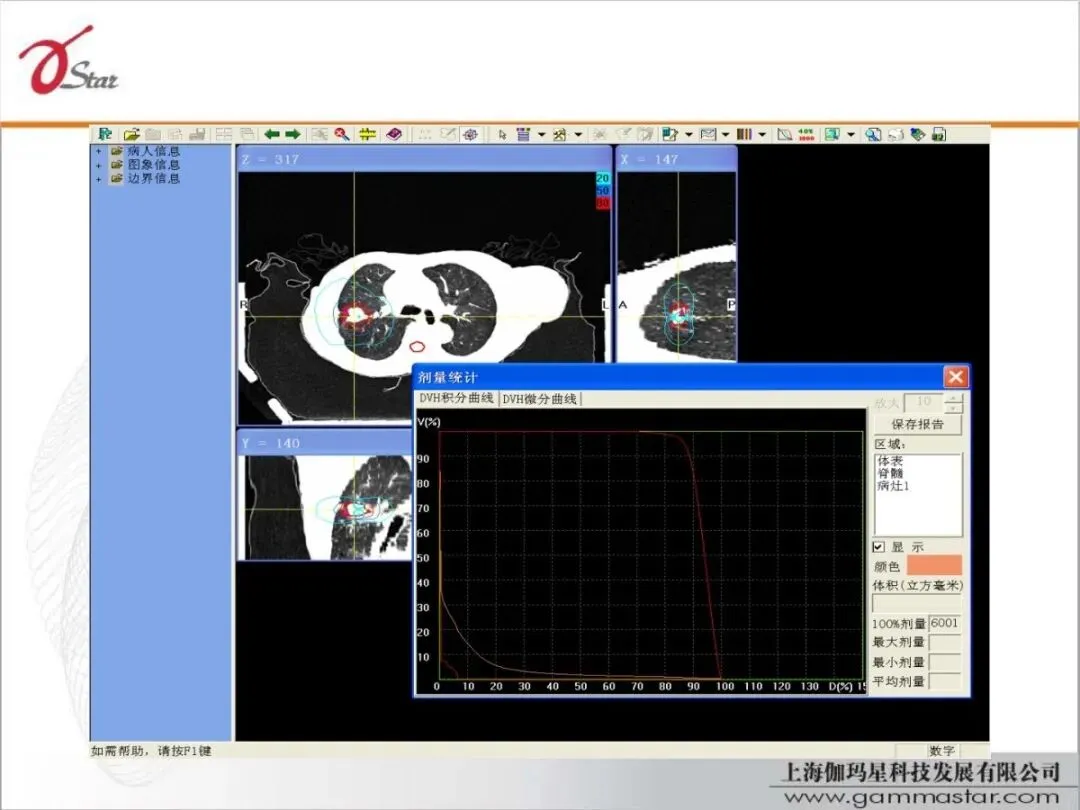
Task: Click the red magnifier zoom icon
Action: [342, 134]
